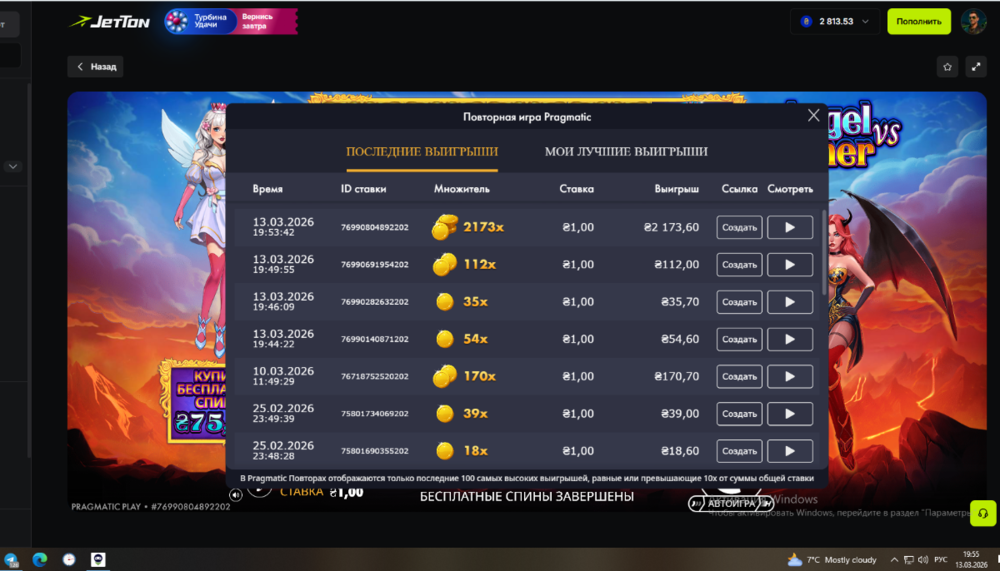Click the Turbina Udachi wheel banner
1000x571 pixels.
click(x=229, y=21)
